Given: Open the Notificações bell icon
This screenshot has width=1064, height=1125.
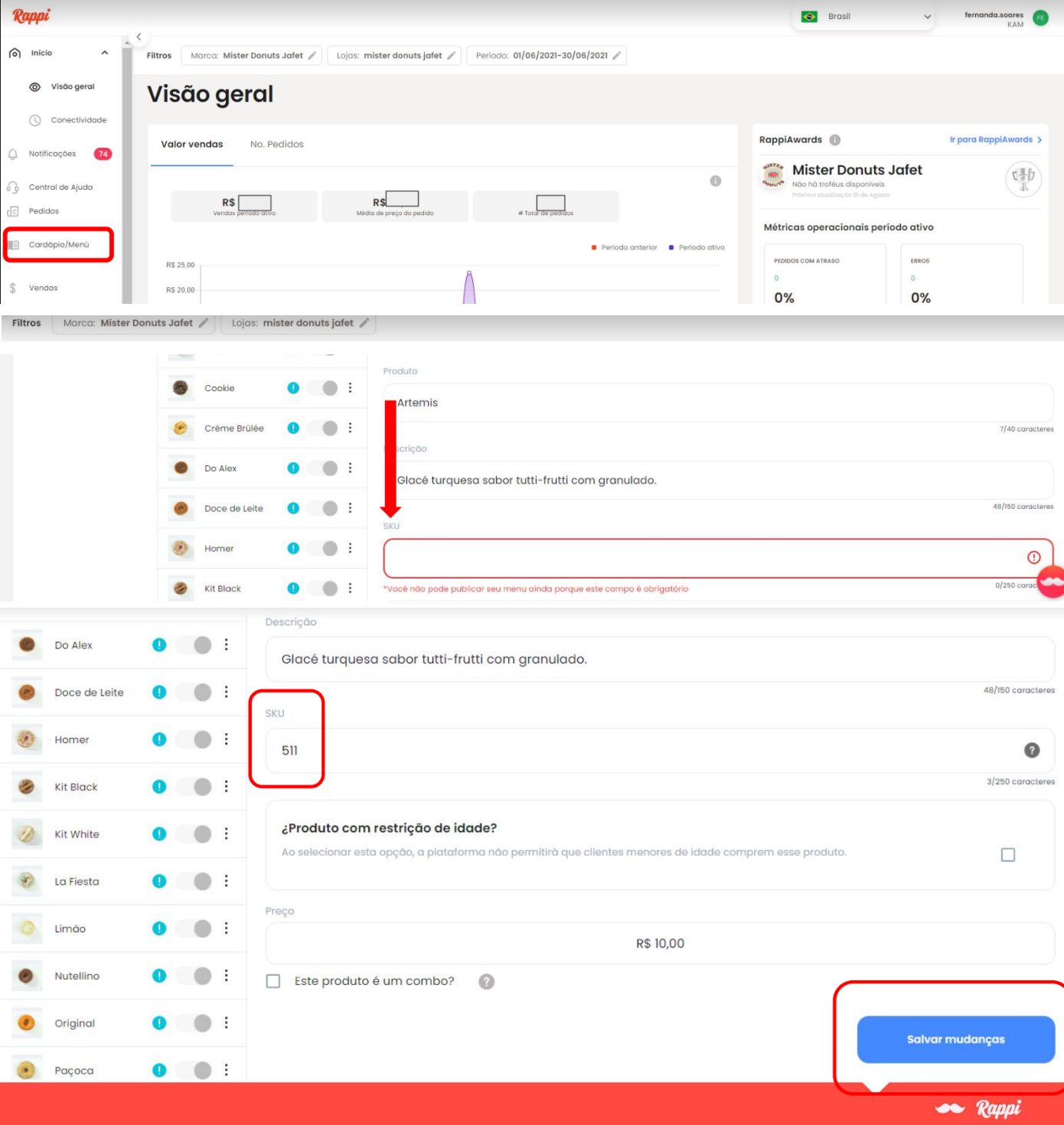Looking at the screenshot, I should 13,154.
